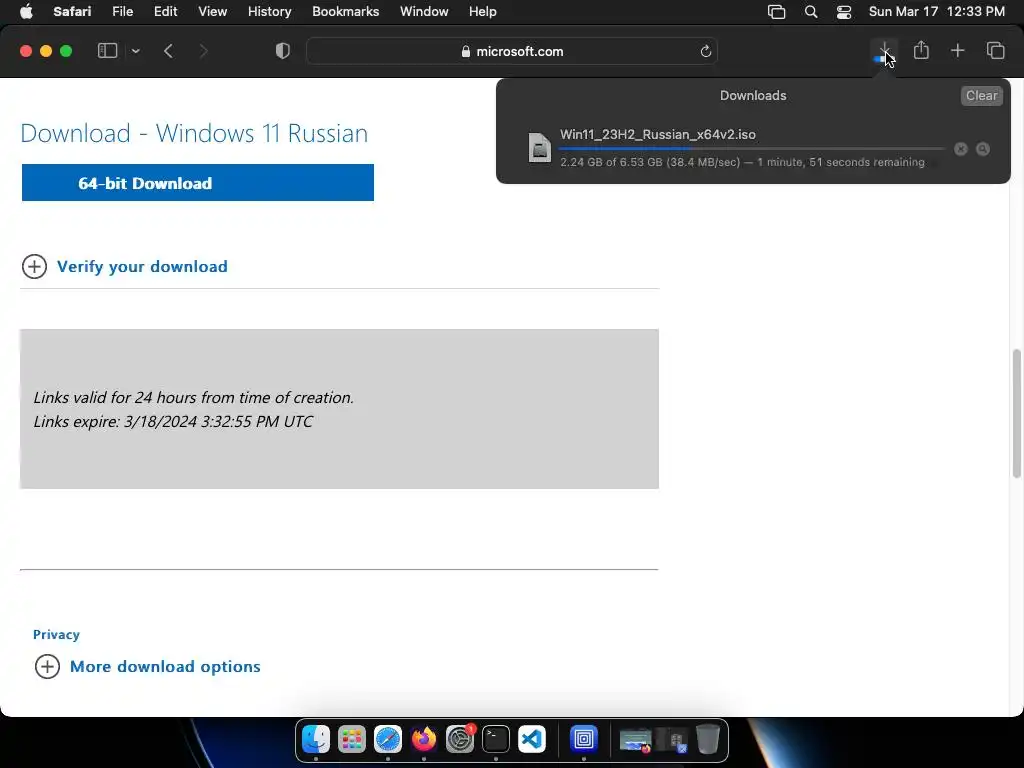This screenshot has height=768, width=1024.
Task: Open the privacy report shield icon
Action: [283, 51]
